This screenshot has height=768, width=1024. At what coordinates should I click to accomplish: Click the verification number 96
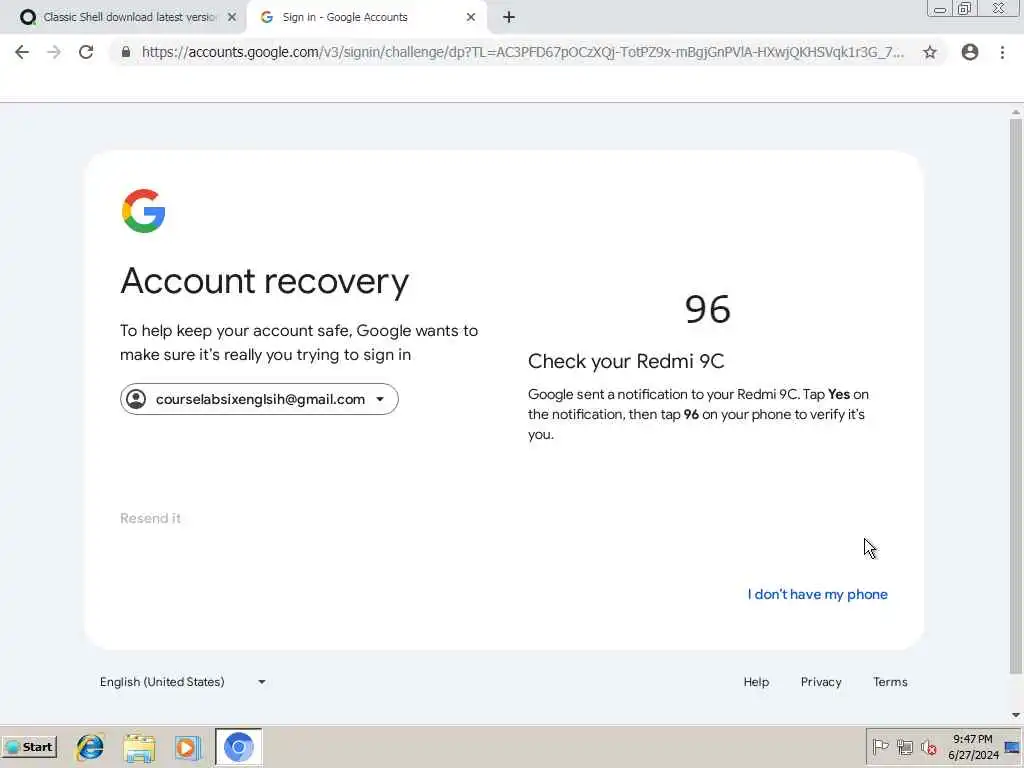(x=707, y=309)
